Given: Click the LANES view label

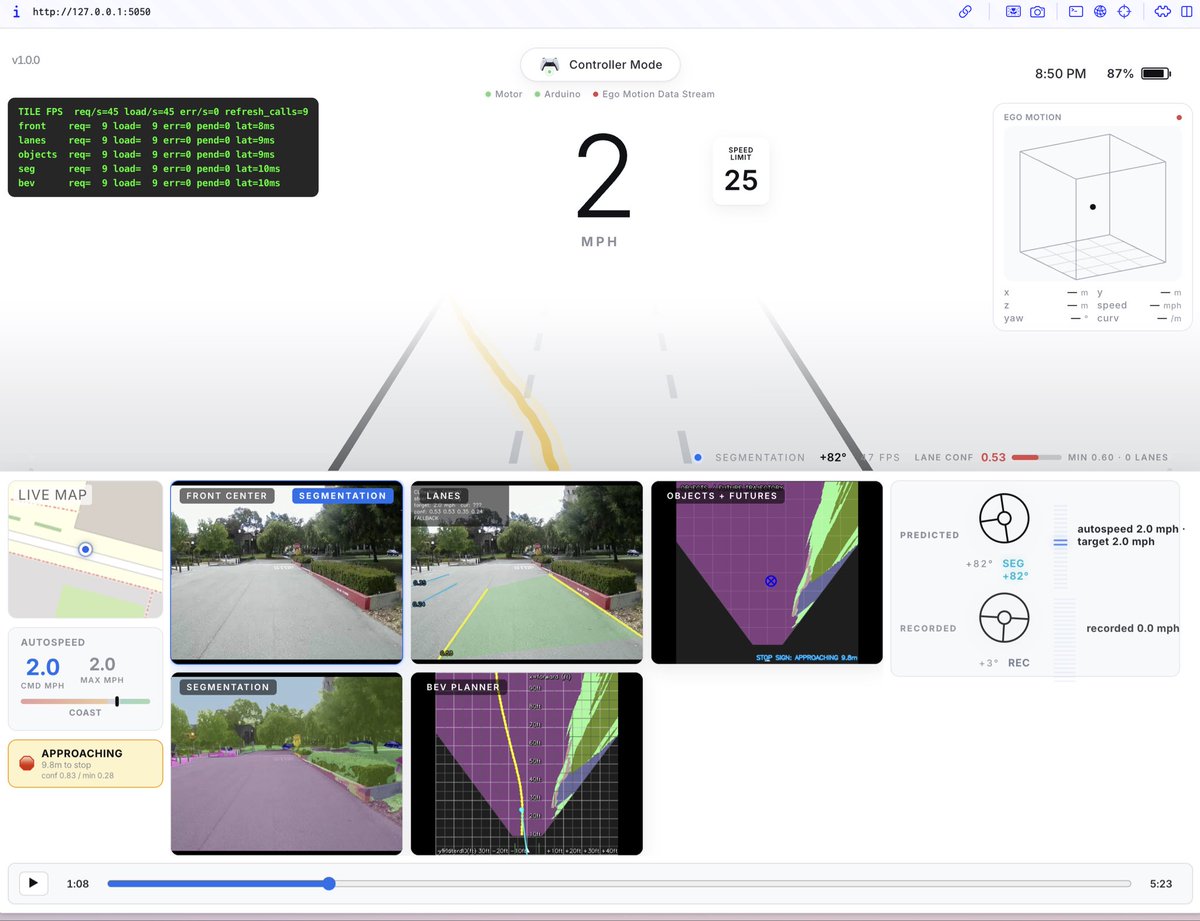Looking at the screenshot, I should point(444,495).
